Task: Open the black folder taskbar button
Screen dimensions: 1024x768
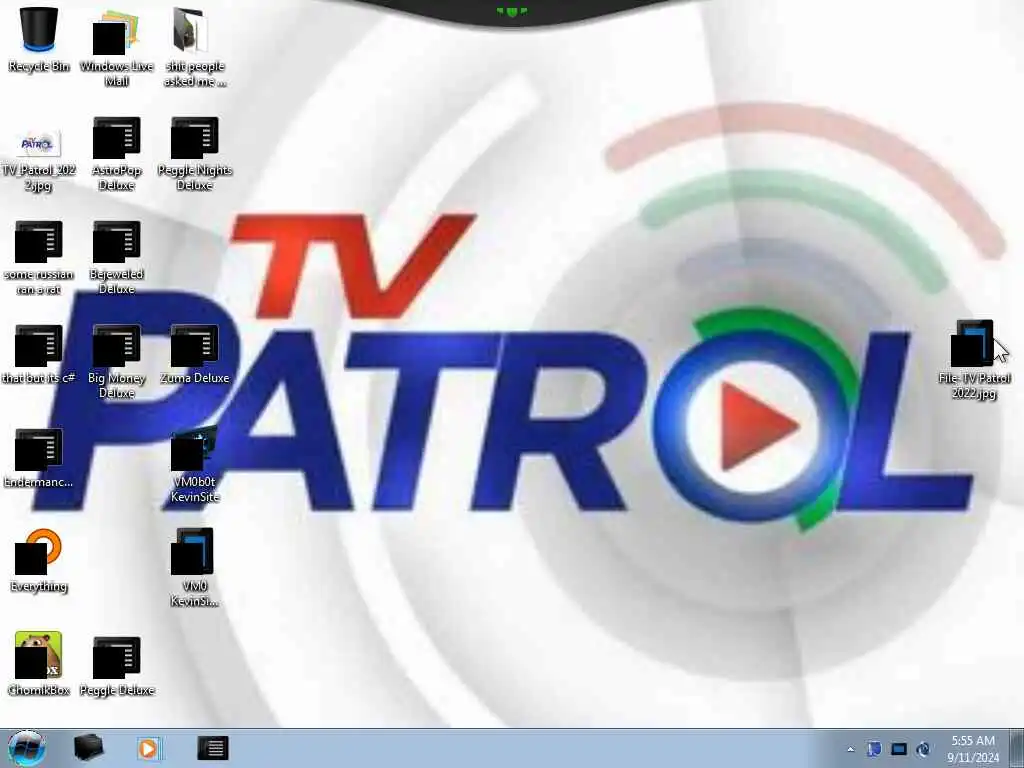Action: [x=89, y=748]
